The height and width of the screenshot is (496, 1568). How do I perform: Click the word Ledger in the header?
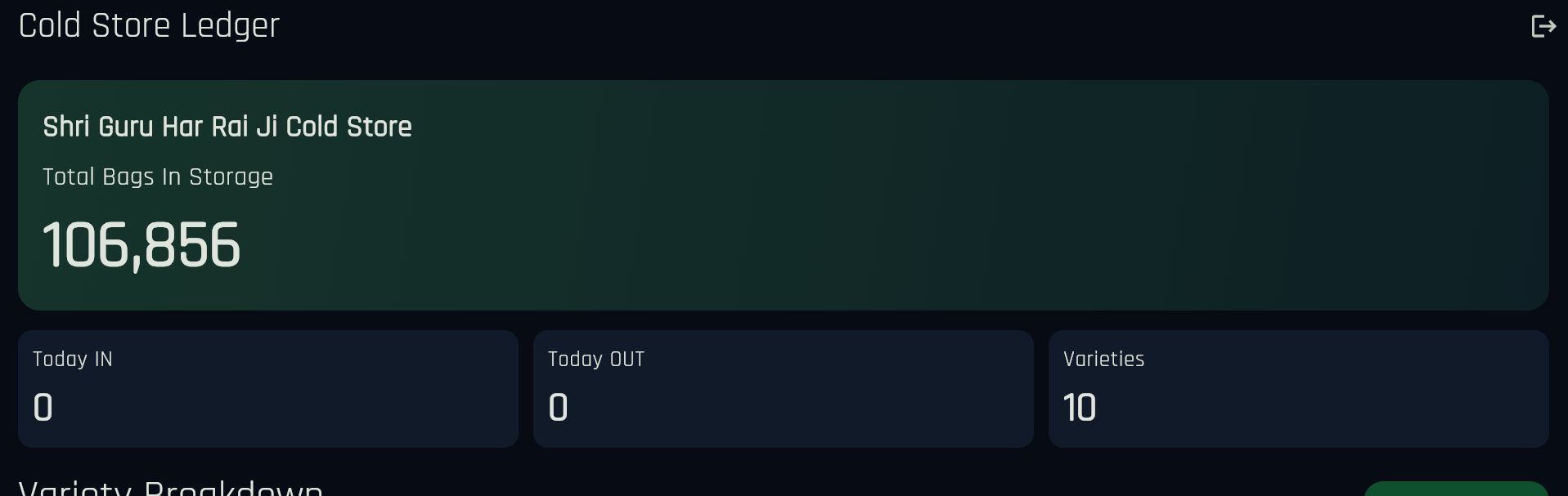coord(231,26)
